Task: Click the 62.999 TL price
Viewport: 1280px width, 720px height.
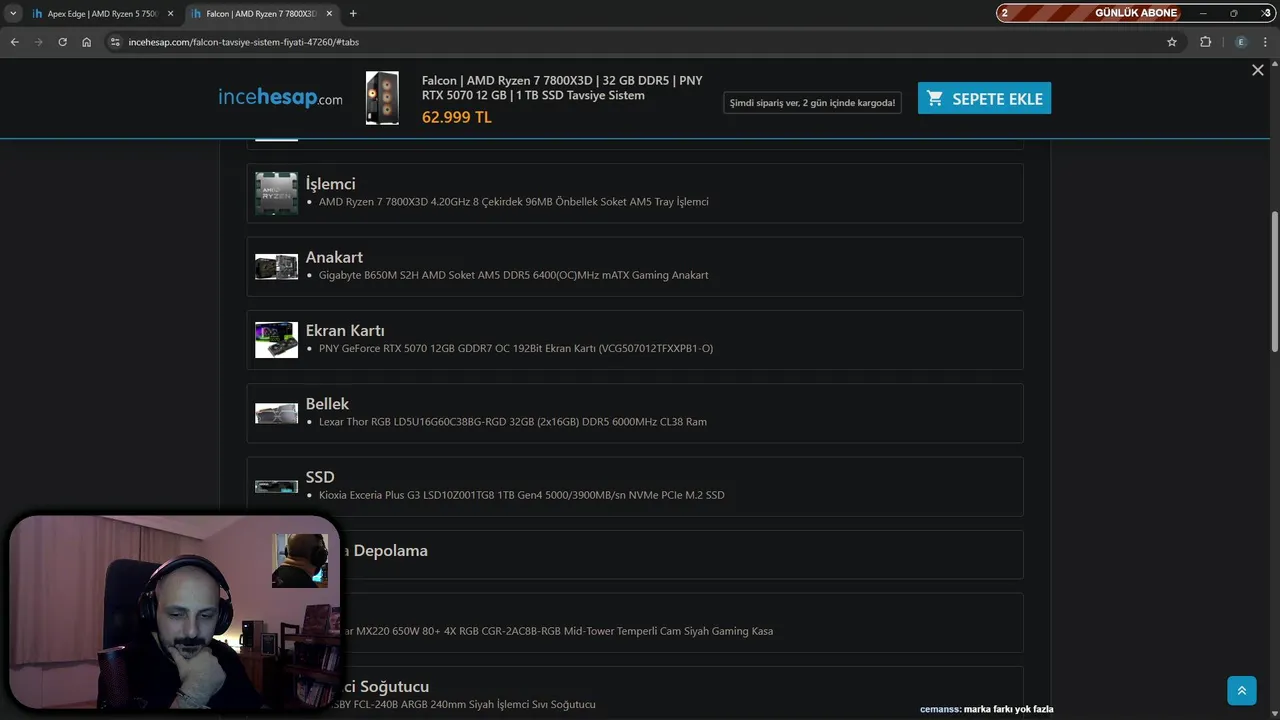Action: click(457, 117)
